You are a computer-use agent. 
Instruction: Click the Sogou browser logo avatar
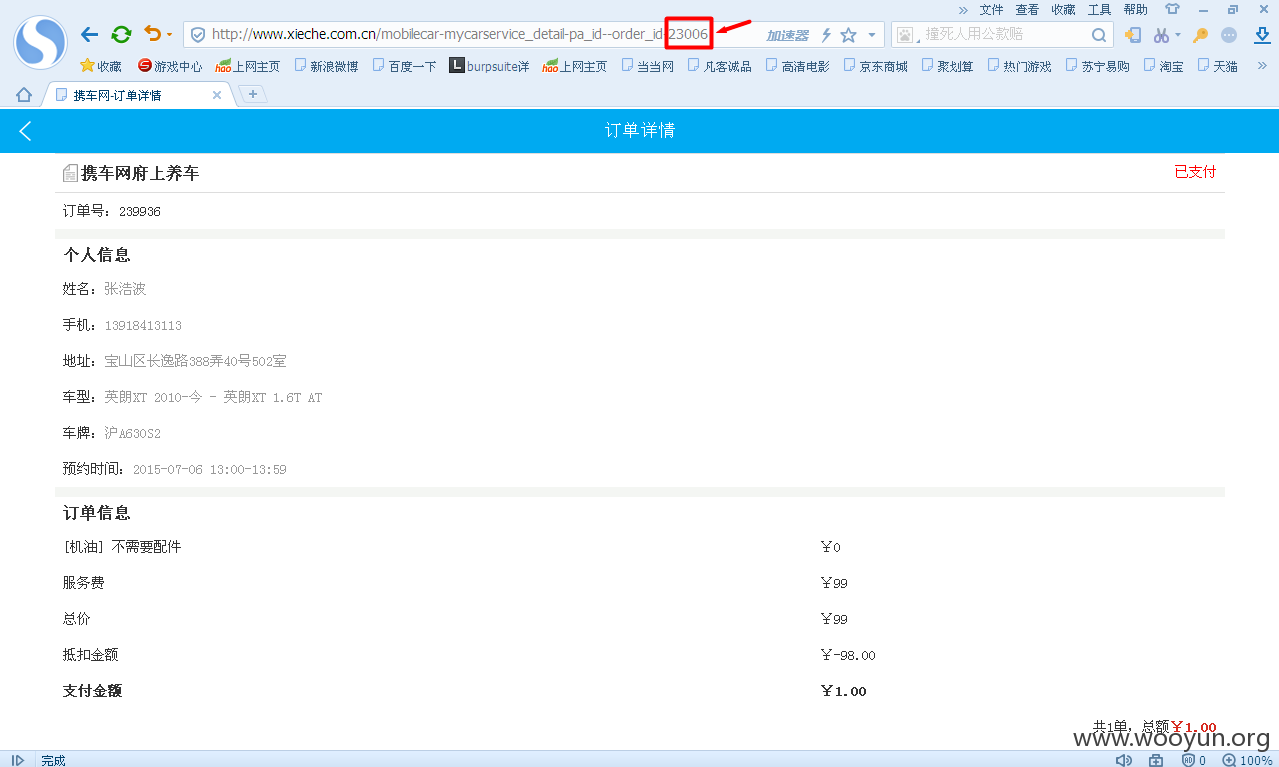pos(41,42)
